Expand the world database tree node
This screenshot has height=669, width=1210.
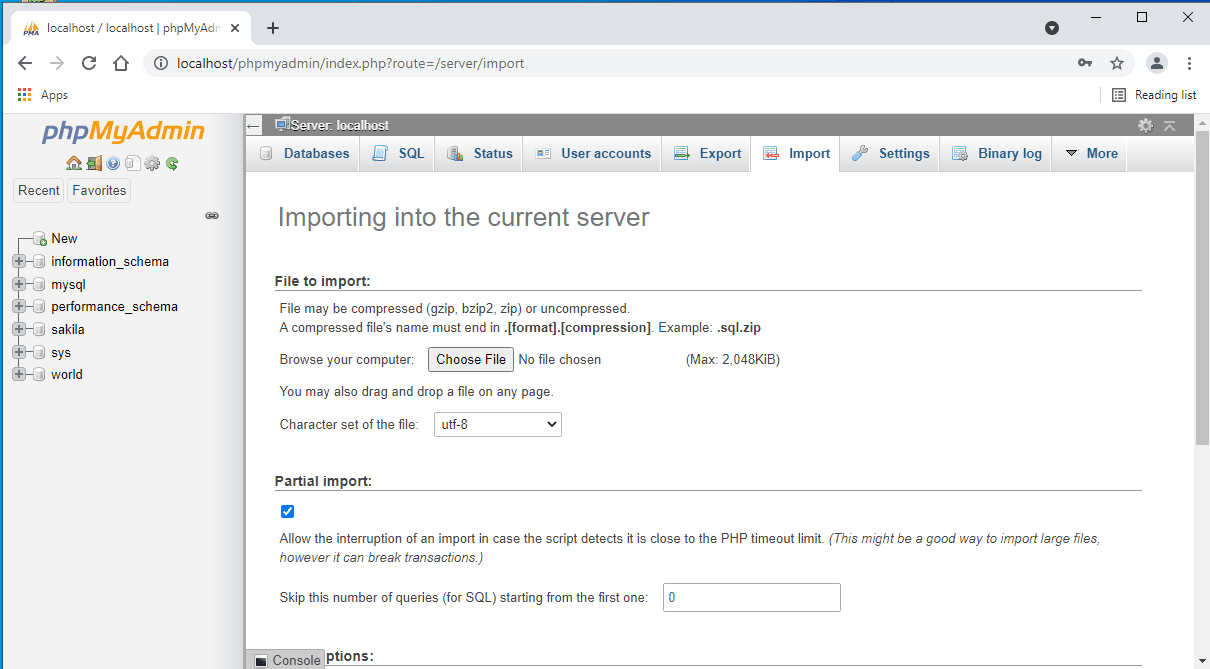(18, 374)
